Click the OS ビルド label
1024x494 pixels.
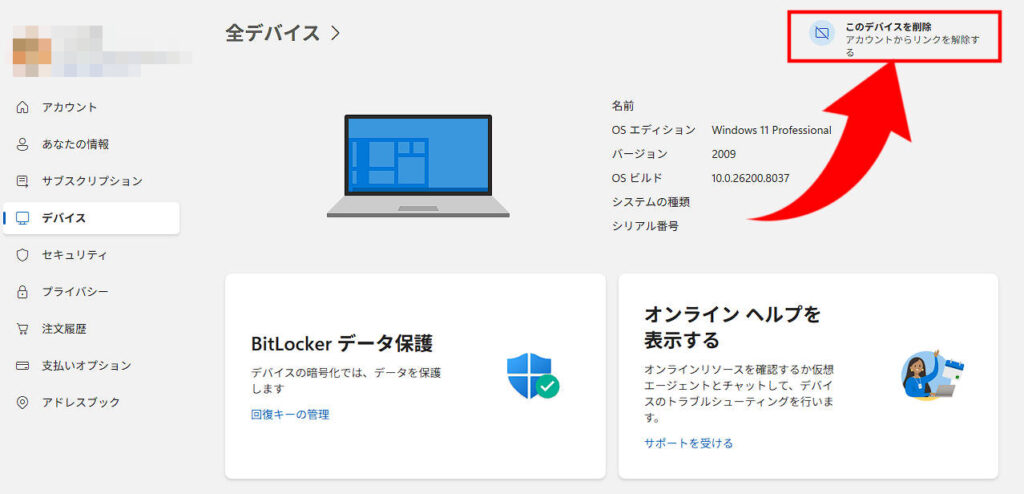(x=636, y=178)
